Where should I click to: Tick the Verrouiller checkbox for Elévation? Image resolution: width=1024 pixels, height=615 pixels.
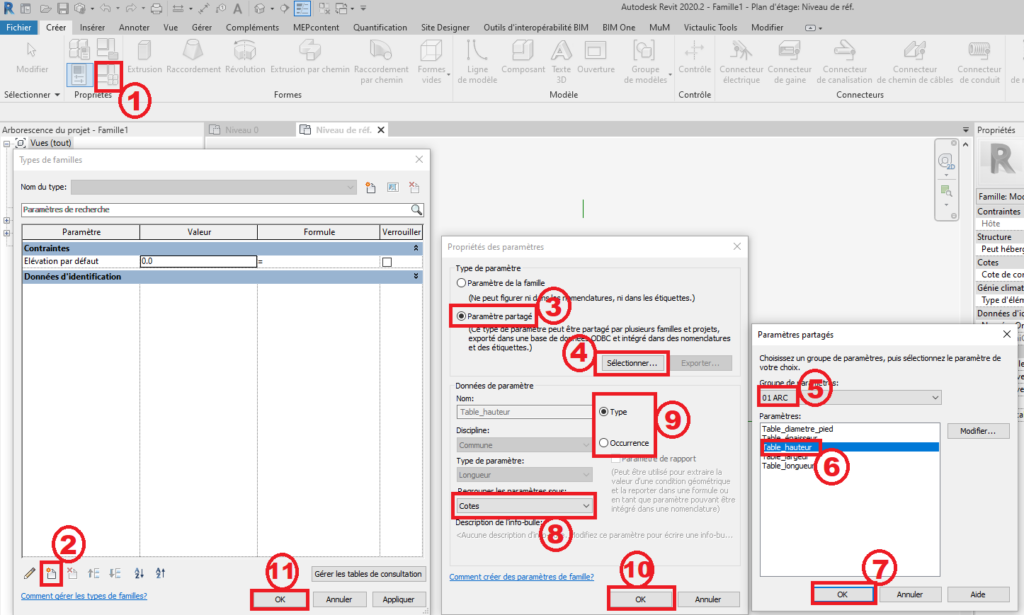coord(386,261)
